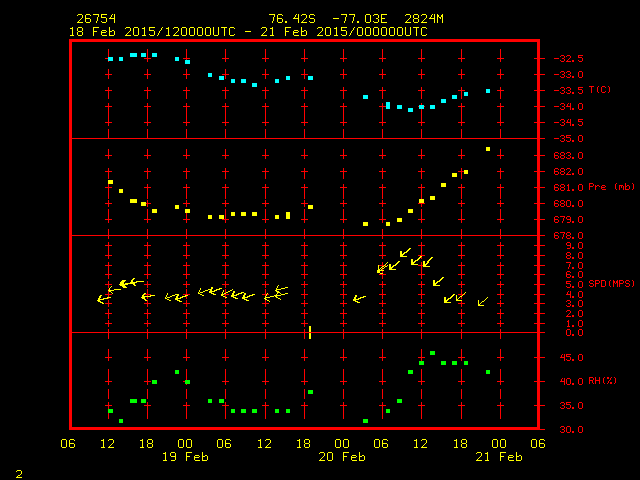
Task: Click the date range title line
Action: coord(247,32)
